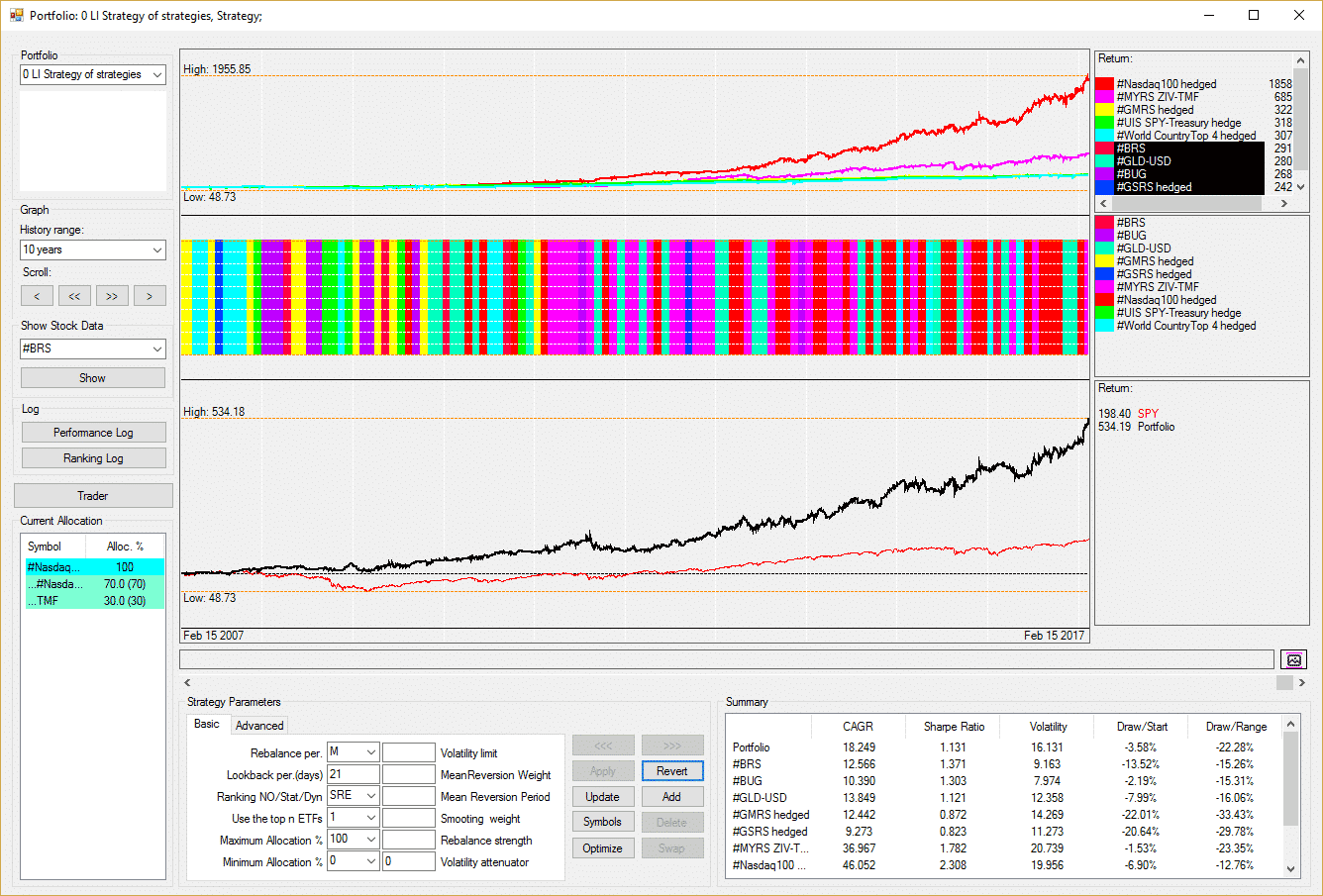Click the purple swatch beside #BUG in lower legend
The image size is (1323, 896).
click(x=1105, y=236)
